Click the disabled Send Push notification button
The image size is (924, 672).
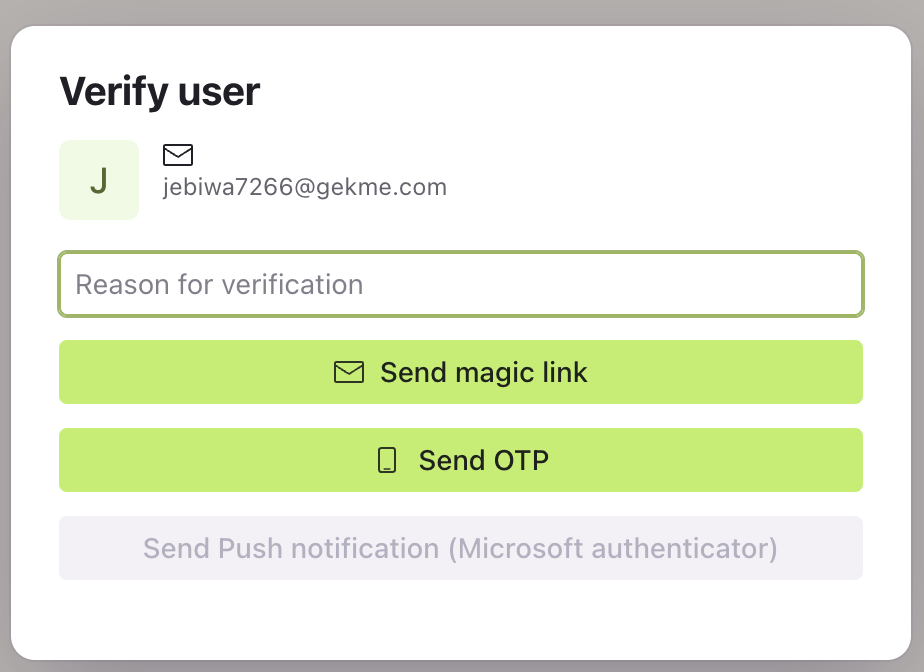click(460, 548)
